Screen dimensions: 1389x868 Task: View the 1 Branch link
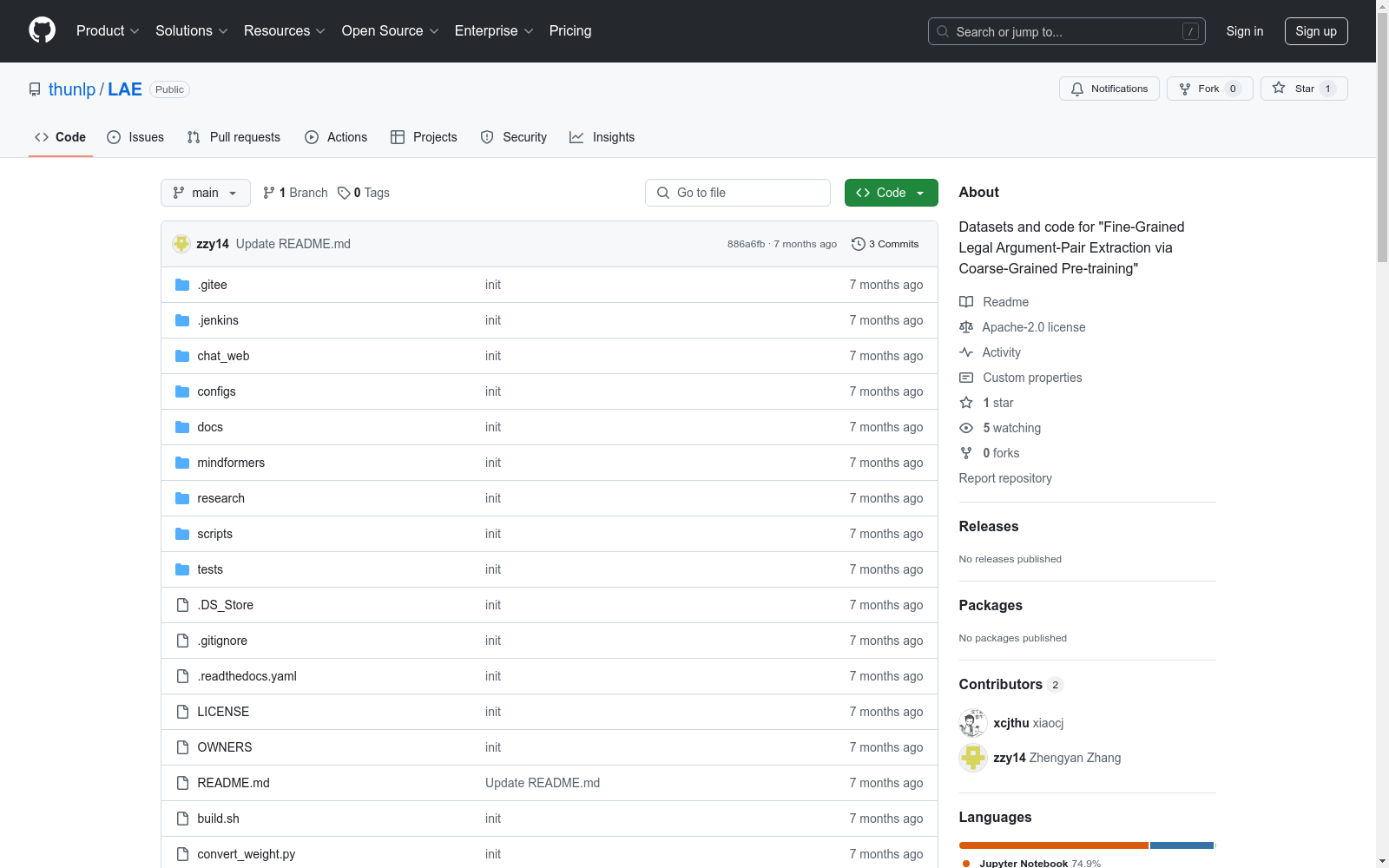tap(295, 193)
